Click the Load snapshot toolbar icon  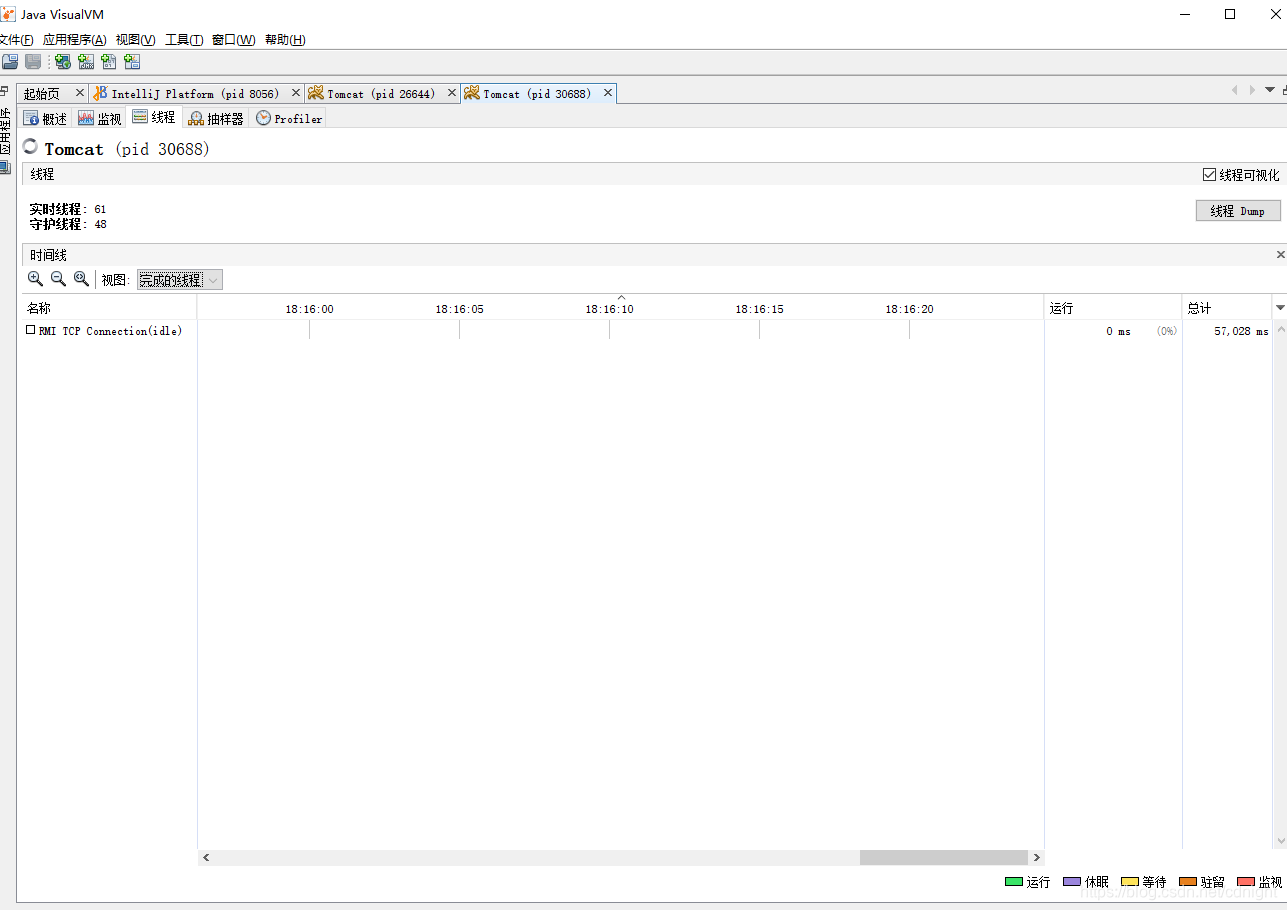click(10, 62)
